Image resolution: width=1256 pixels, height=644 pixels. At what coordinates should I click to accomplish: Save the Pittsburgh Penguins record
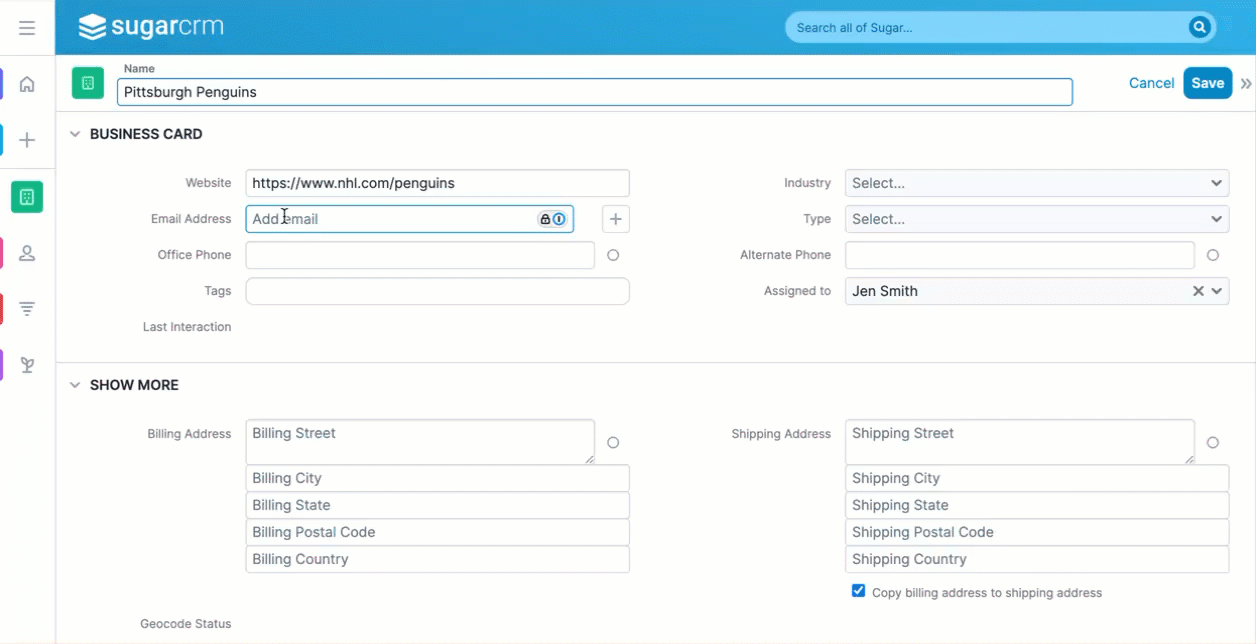(x=1207, y=83)
